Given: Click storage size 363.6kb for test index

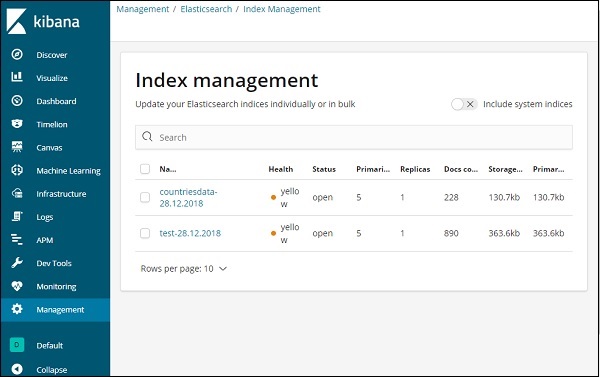Looking at the screenshot, I should (504, 233).
